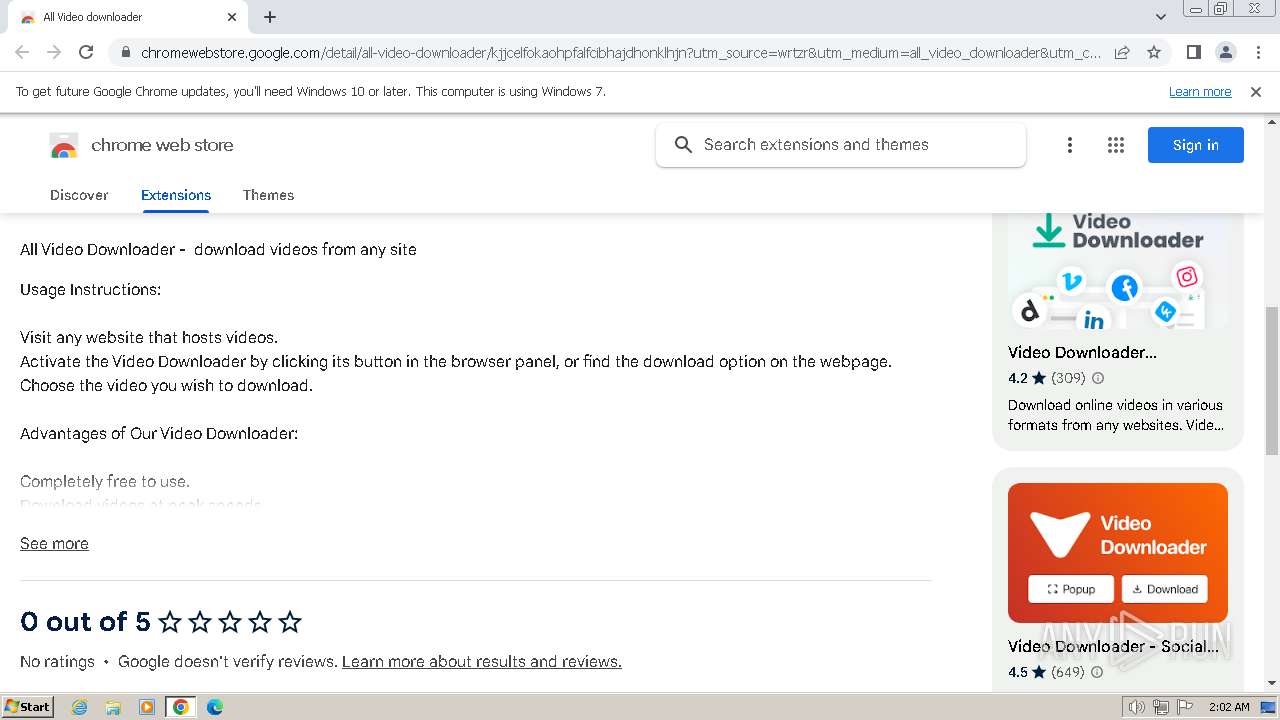Viewport: 1280px width, 720px height.
Task: Open the Google apps grid
Action: pos(1116,145)
